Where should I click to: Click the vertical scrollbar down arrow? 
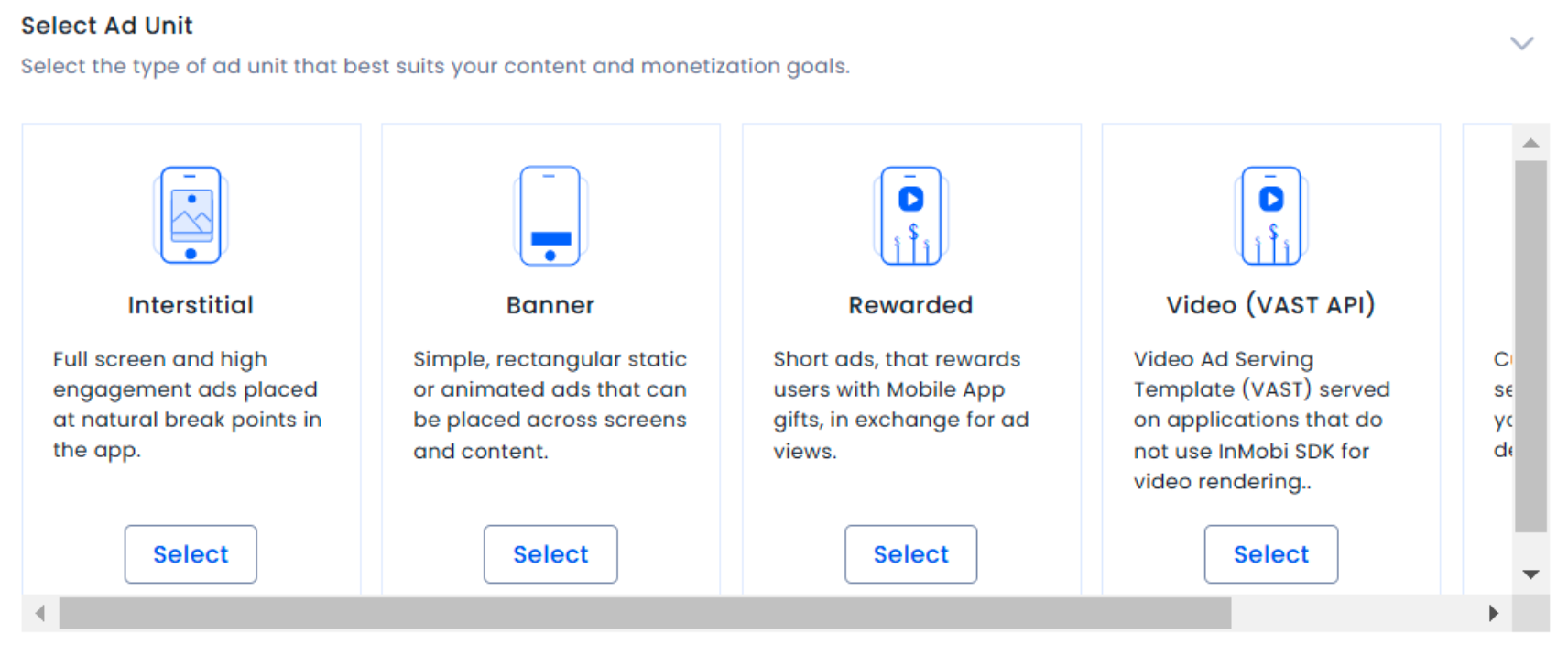[1530, 574]
